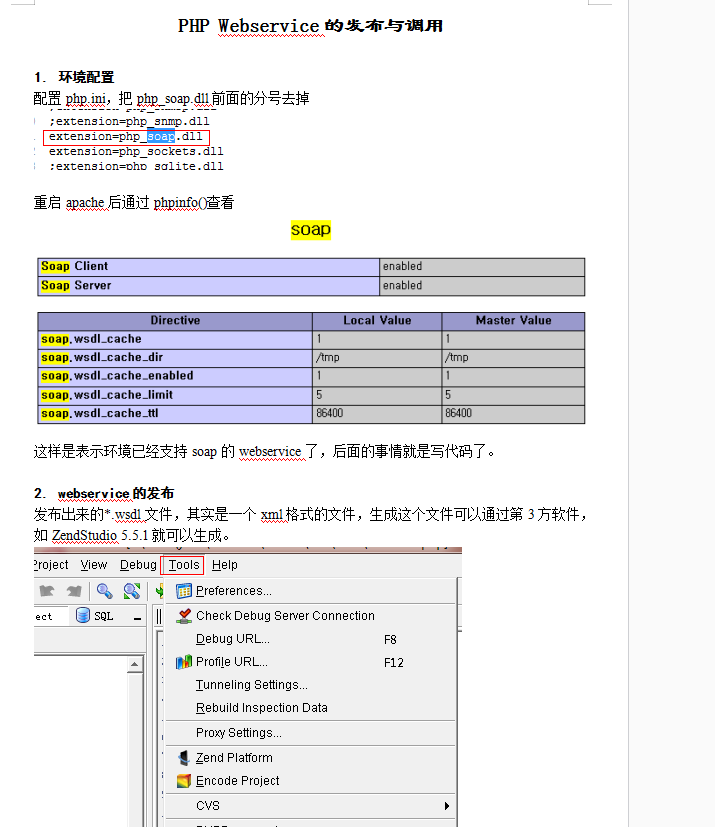Choose Rebuild Inspection Data
The image size is (715, 827).
tap(261, 708)
